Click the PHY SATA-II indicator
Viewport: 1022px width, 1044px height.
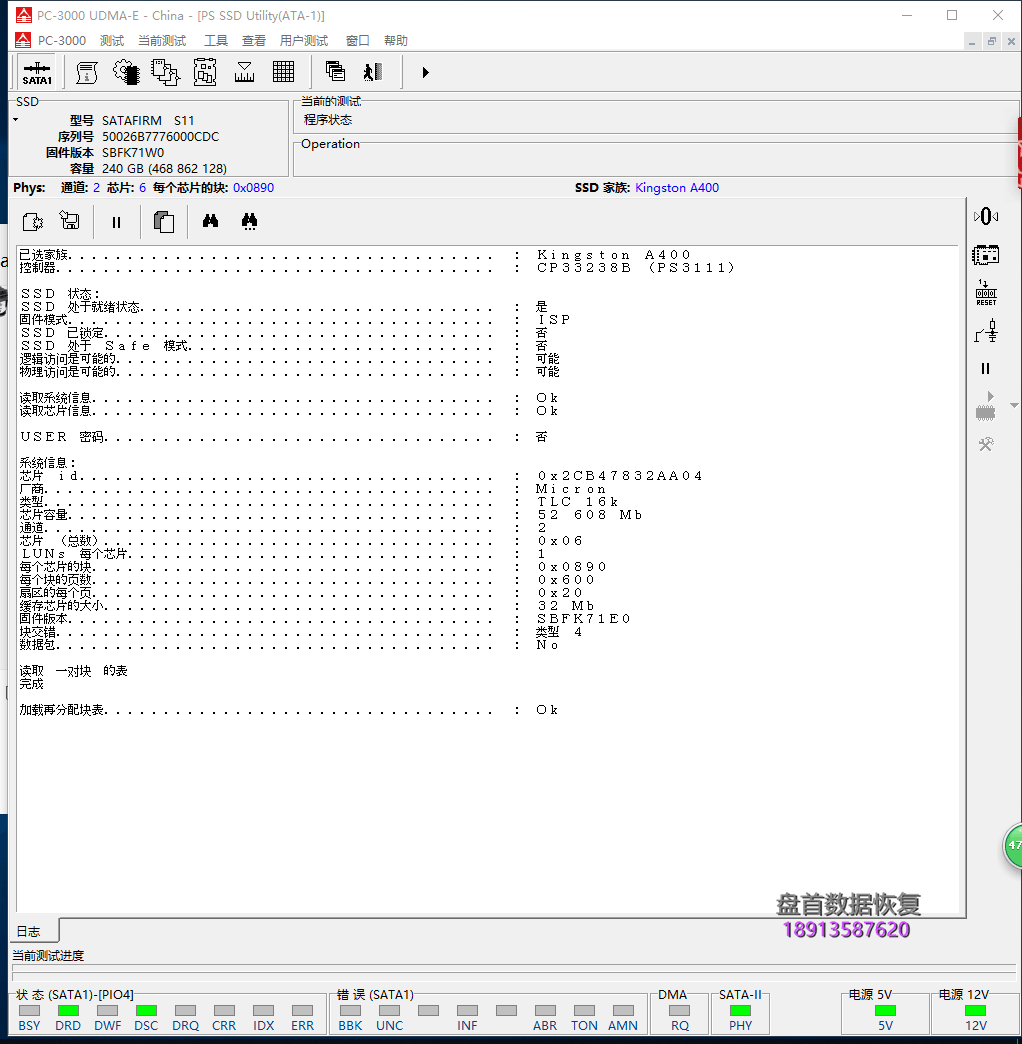[740, 1011]
